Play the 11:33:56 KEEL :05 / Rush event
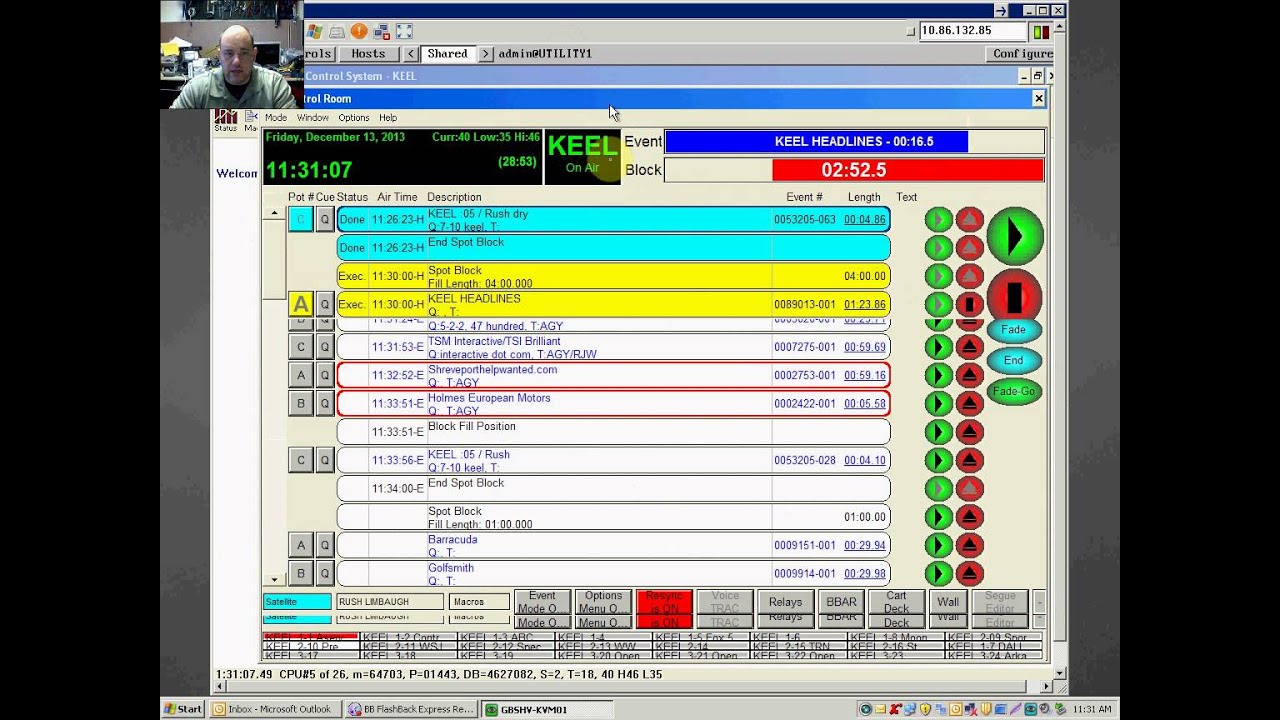The height and width of the screenshot is (720, 1280). (938, 460)
